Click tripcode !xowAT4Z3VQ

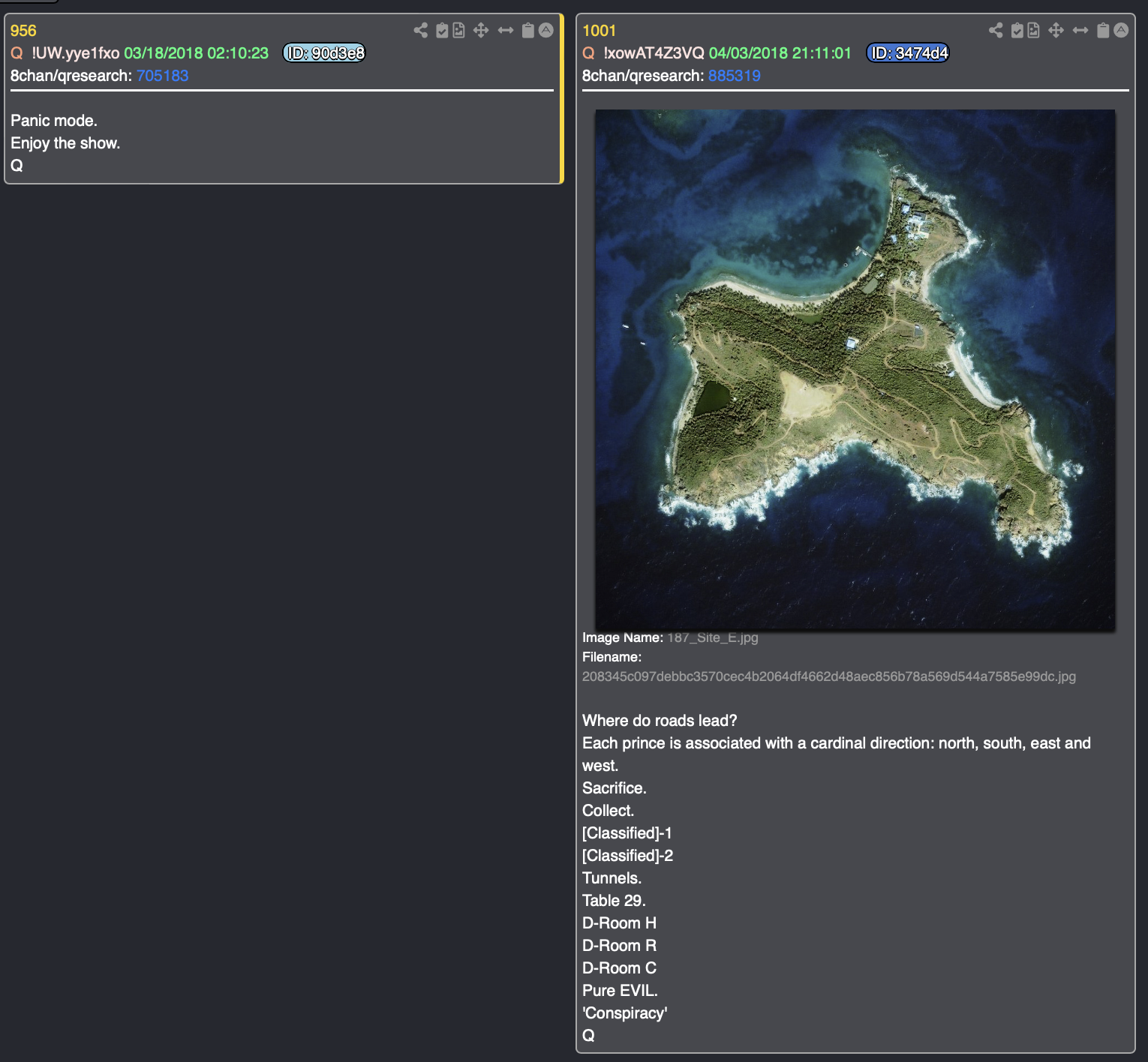(x=654, y=53)
